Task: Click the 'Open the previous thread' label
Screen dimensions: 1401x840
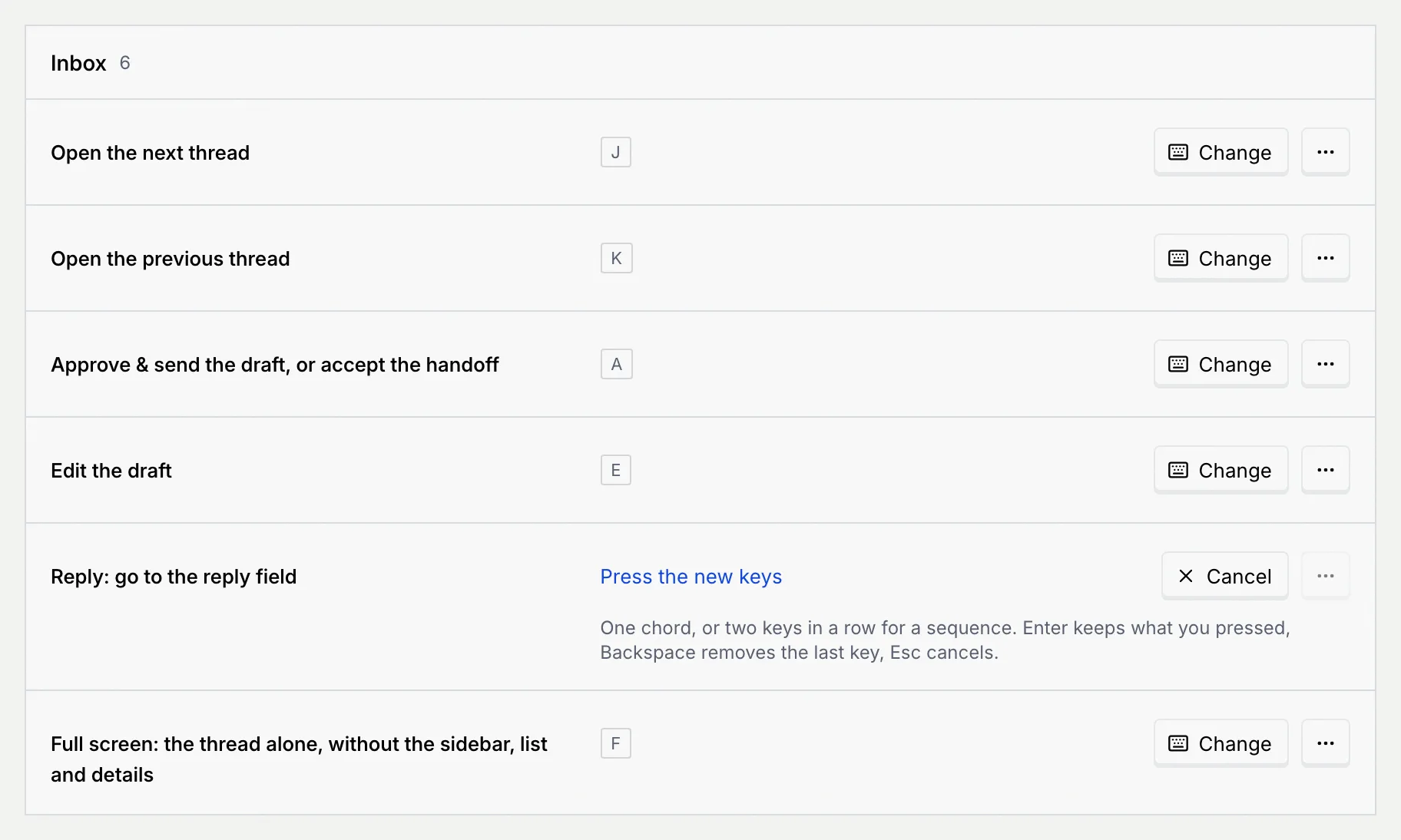Action: tap(170, 259)
